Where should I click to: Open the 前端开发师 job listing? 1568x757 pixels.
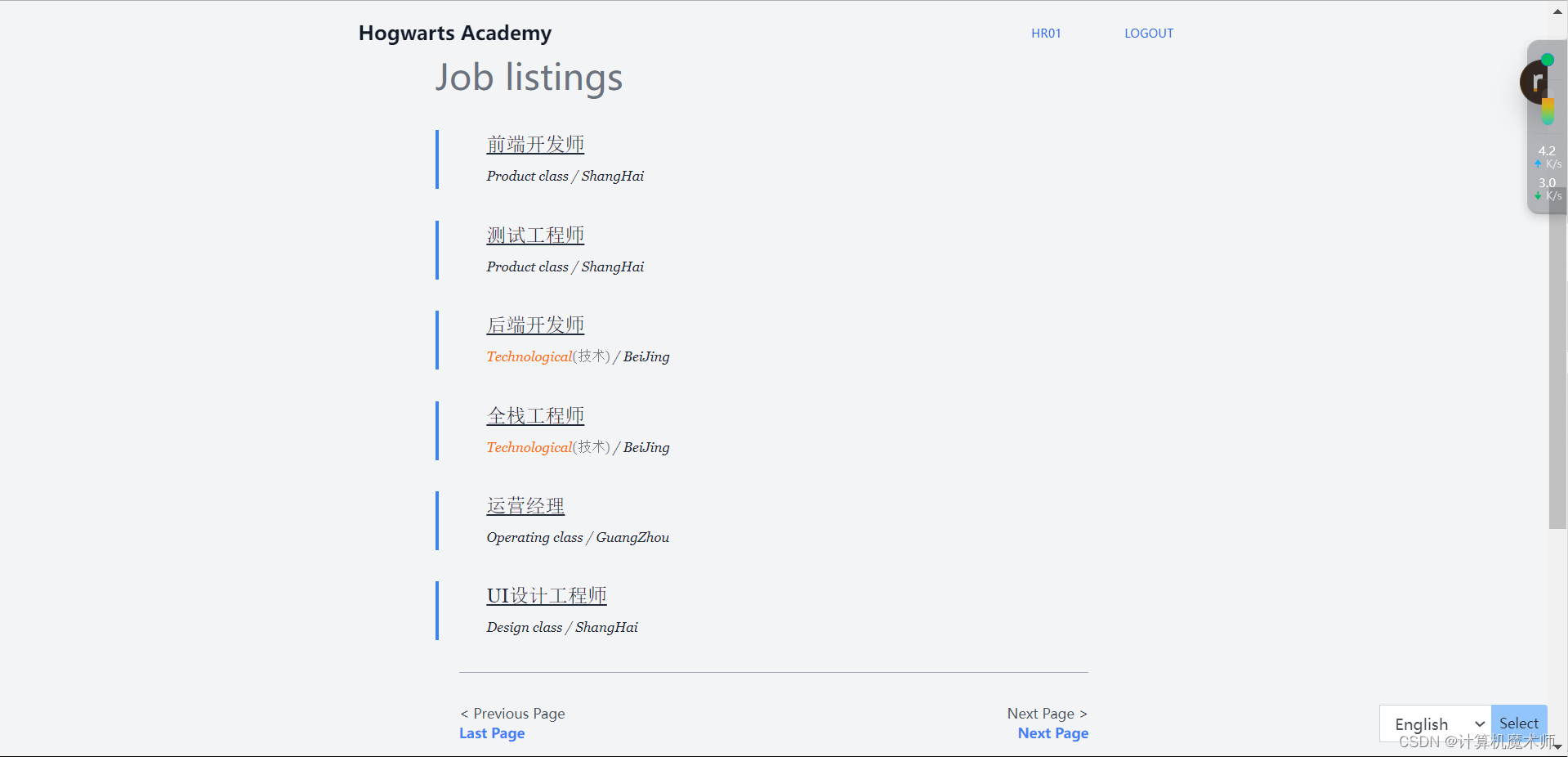click(535, 145)
